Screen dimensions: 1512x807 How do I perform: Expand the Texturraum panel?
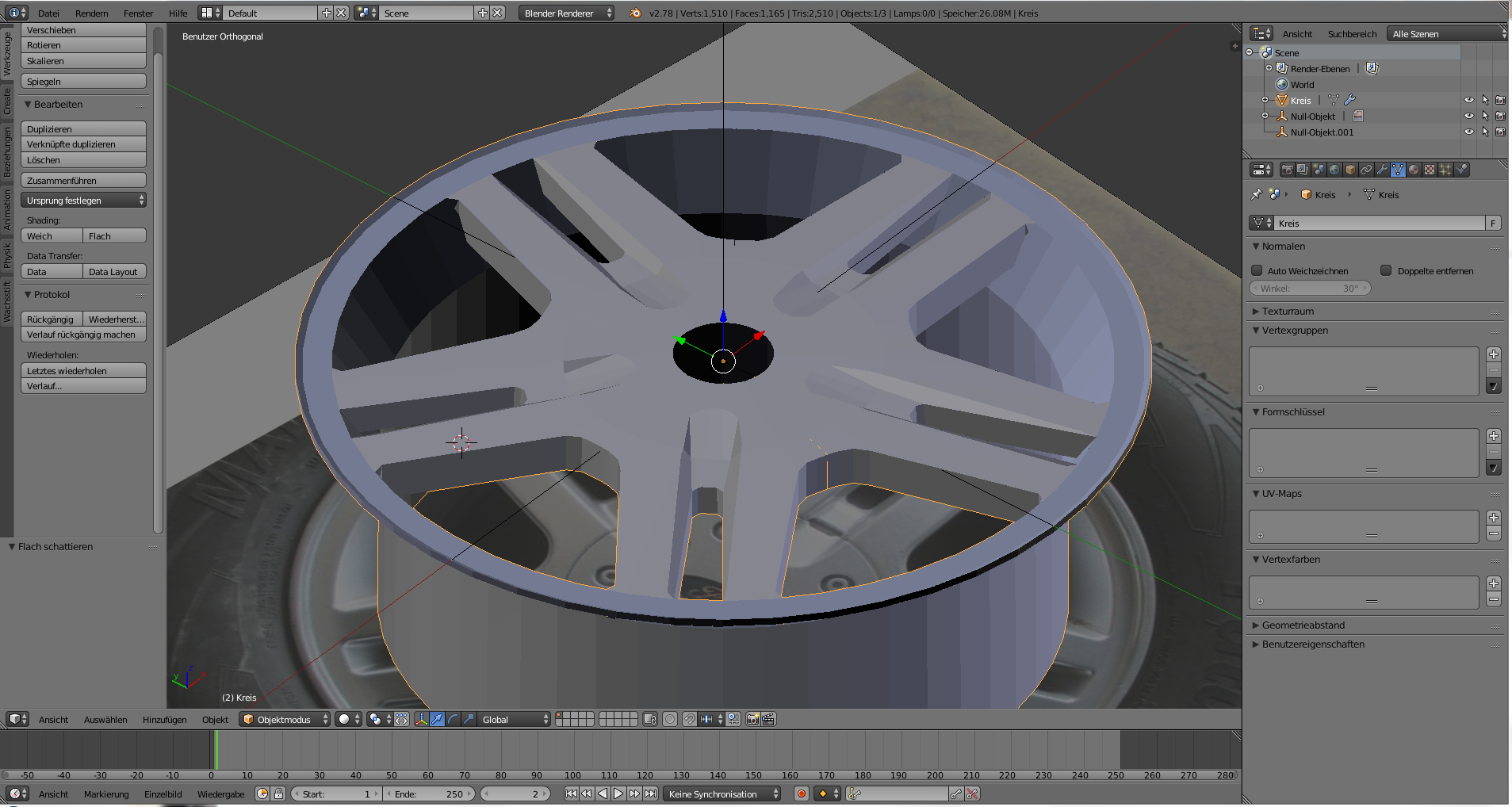click(x=1288, y=312)
